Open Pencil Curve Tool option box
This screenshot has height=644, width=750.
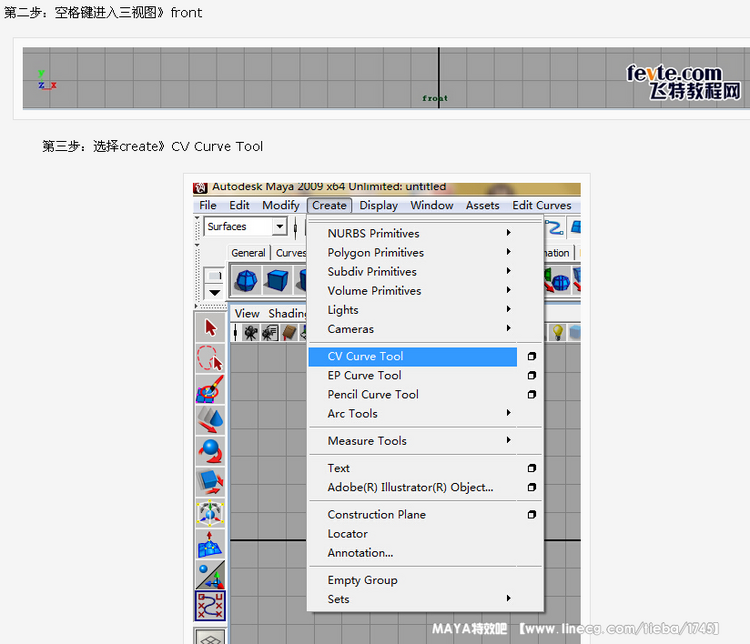[531, 395]
